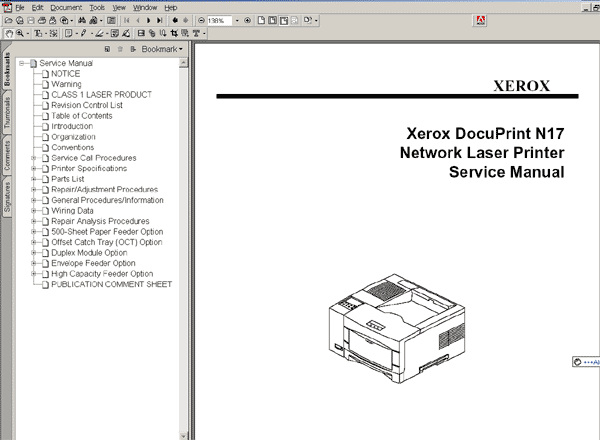This screenshot has width=600, height=440.
Task: Open the Offset Catch Tray (OCT) Option bookmark
Action: [107, 242]
